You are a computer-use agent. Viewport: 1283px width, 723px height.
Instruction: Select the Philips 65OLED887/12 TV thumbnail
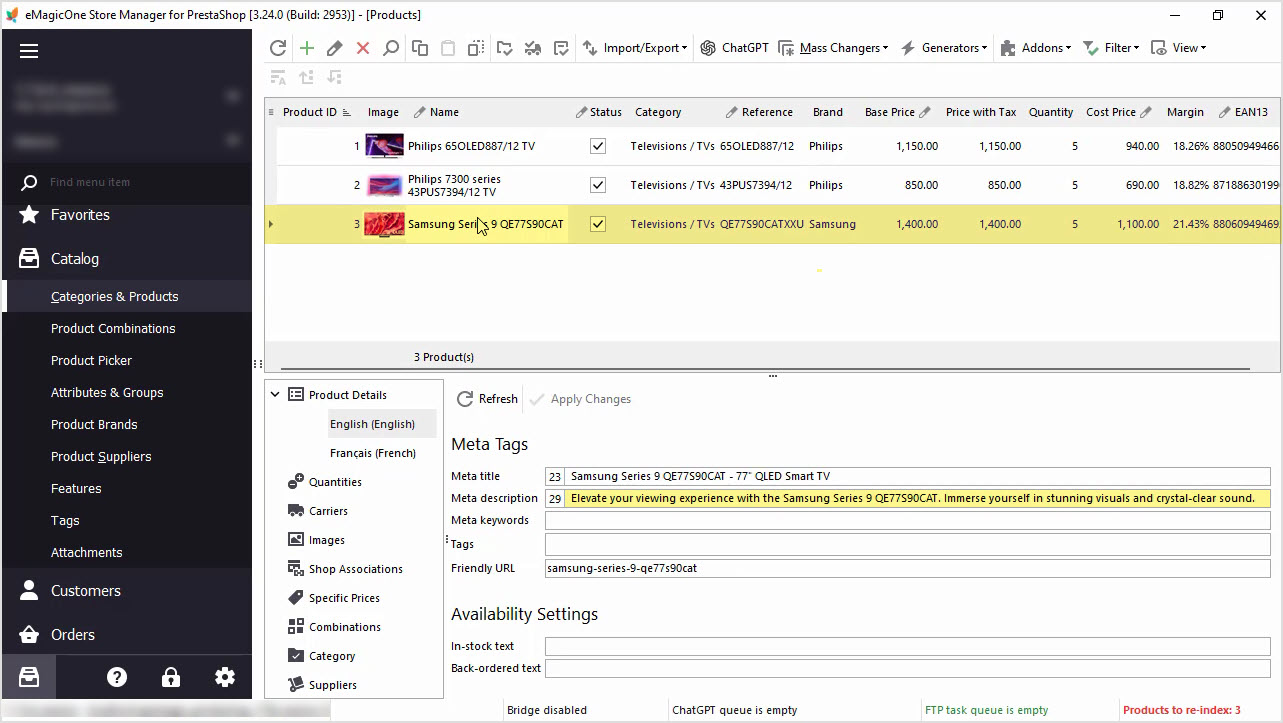(x=384, y=146)
